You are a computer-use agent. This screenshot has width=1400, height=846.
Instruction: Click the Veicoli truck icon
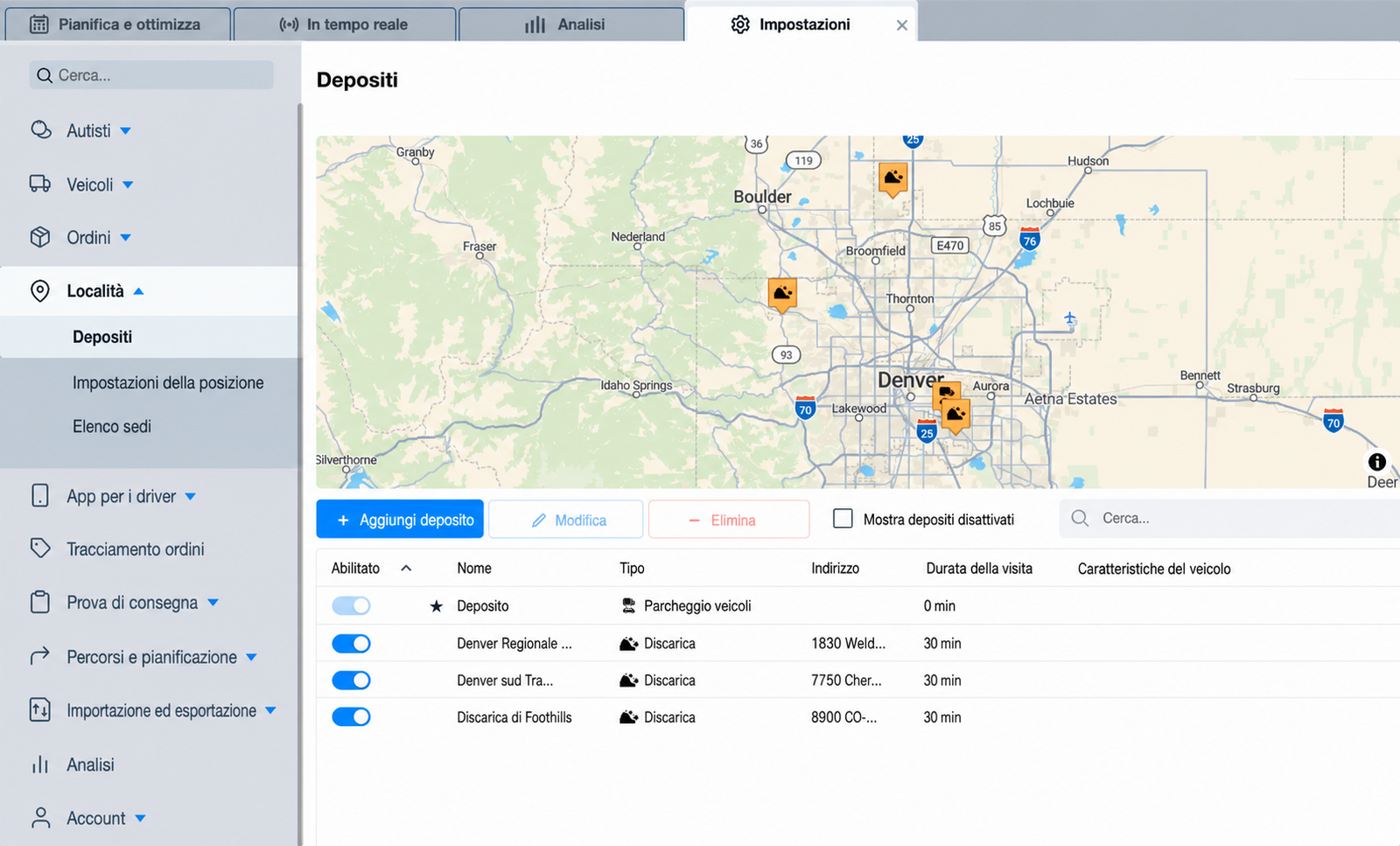pos(40,184)
